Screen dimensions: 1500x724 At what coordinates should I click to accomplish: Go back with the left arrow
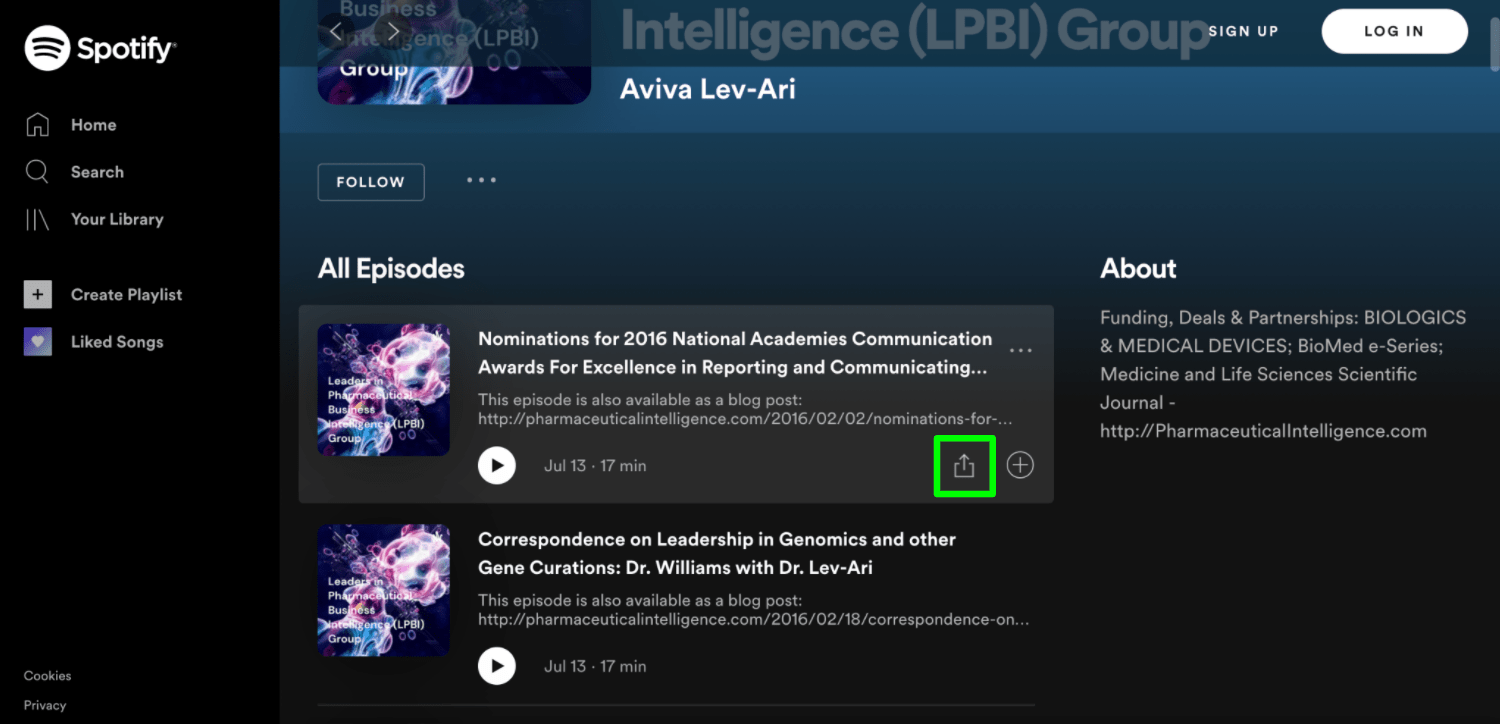click(336, 32)
